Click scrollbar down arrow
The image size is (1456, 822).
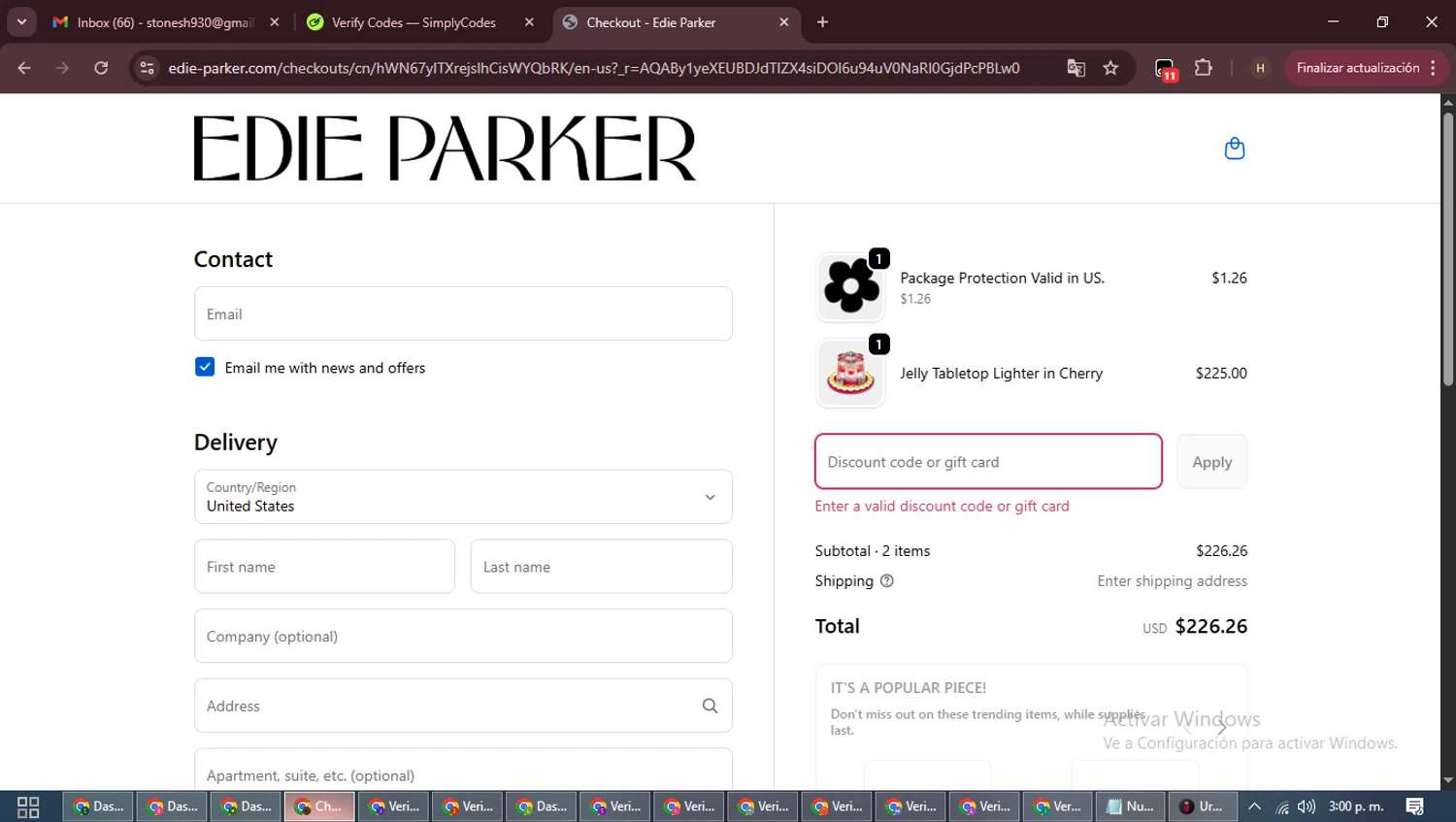tap(1448, 780)
